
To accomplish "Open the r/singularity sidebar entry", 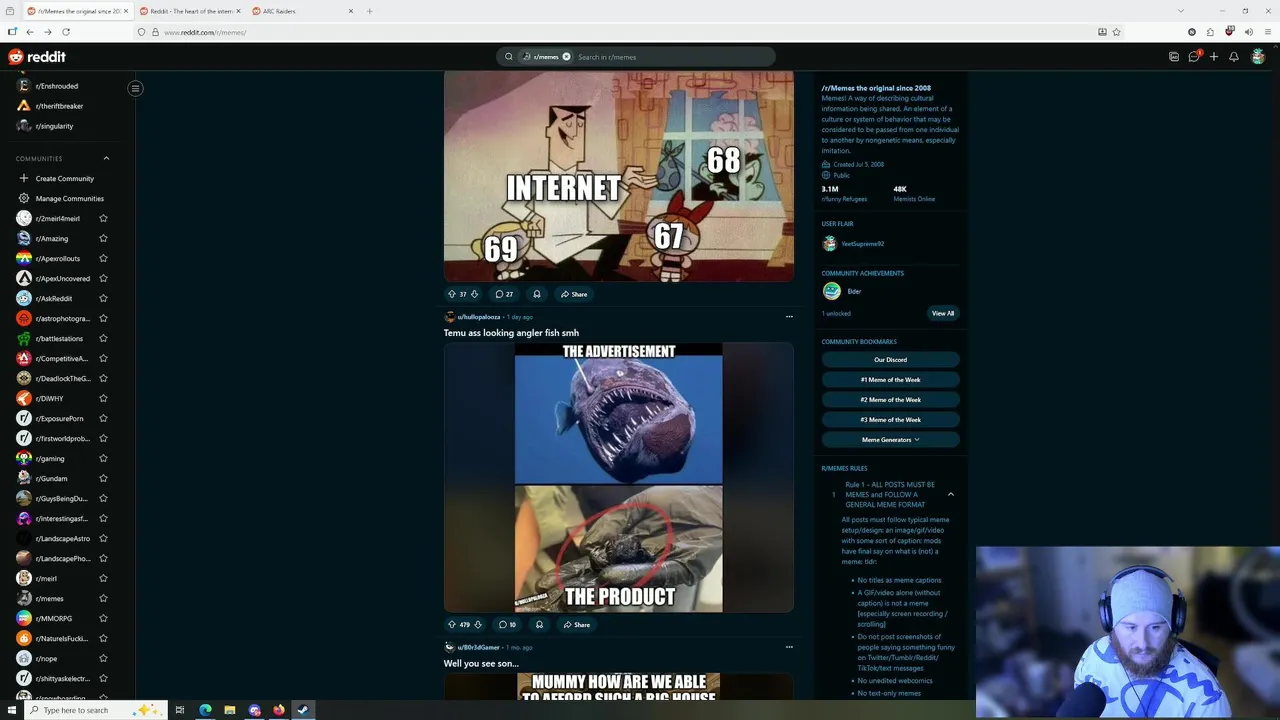I will tap(54, 126).
